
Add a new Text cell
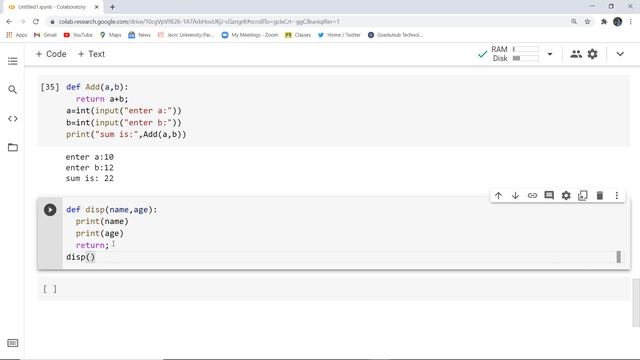coord(91,54)
